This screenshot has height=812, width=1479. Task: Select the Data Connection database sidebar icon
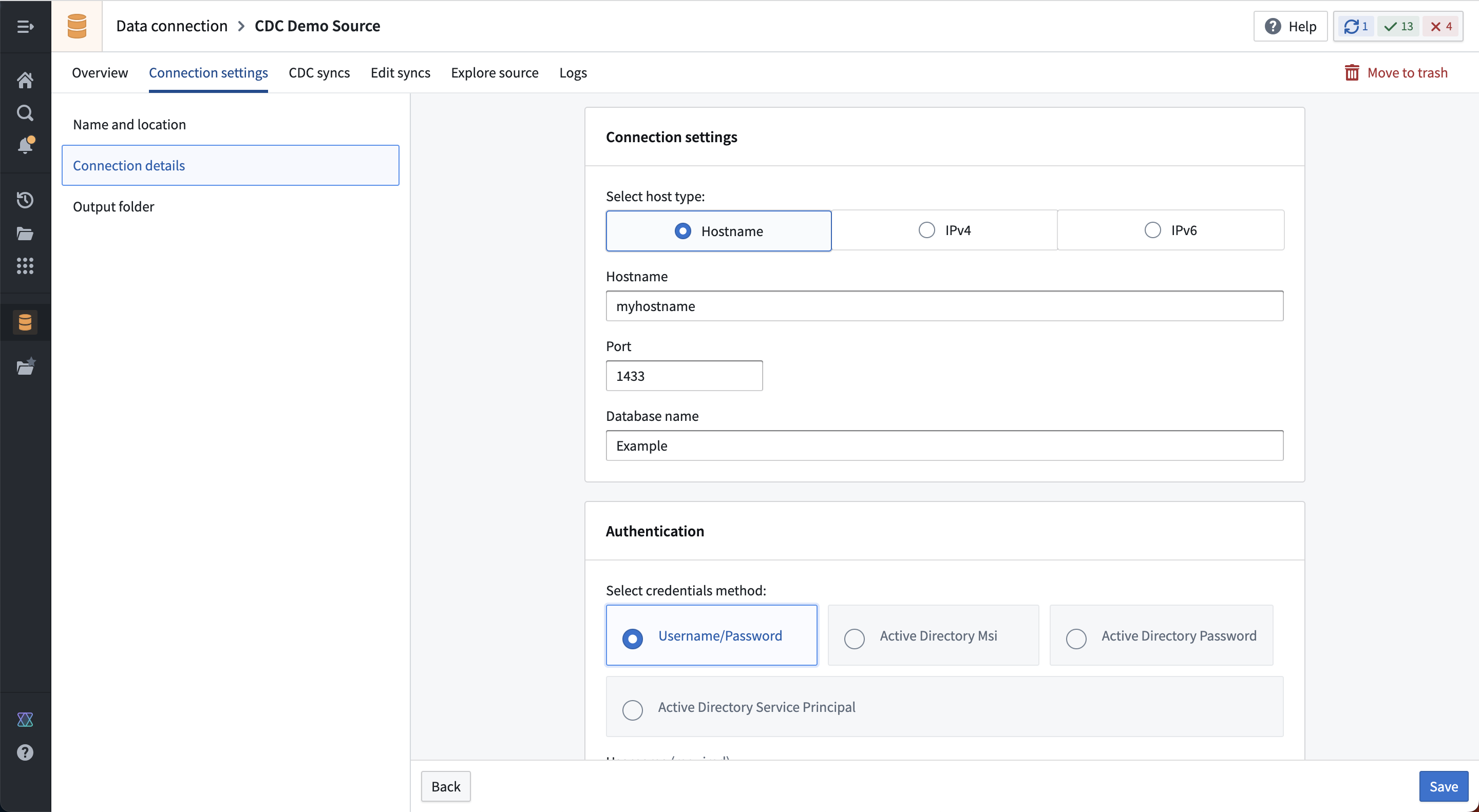[x=25, y=322]
